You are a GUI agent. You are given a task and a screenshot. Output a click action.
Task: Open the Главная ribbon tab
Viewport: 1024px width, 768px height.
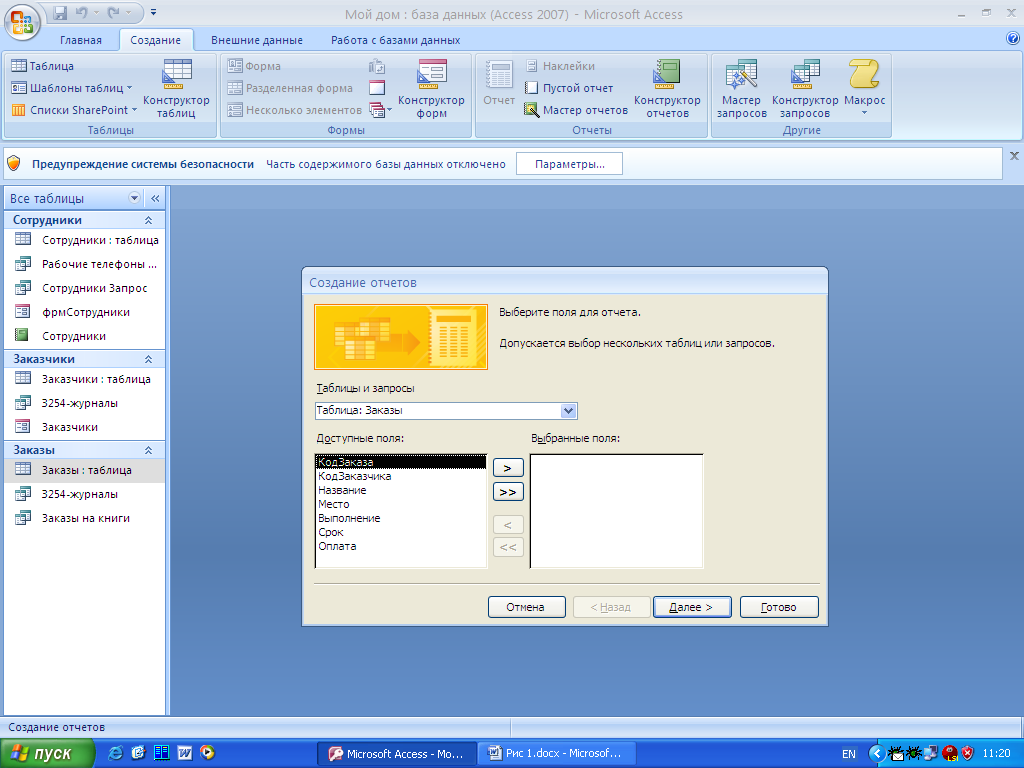point(81,40)
